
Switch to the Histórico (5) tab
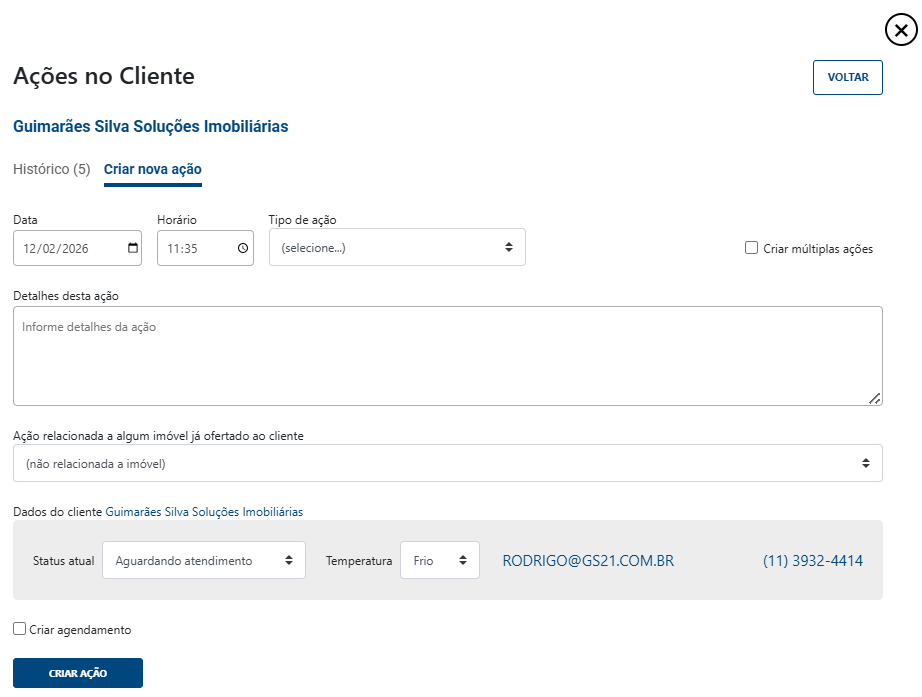[51, 169]
